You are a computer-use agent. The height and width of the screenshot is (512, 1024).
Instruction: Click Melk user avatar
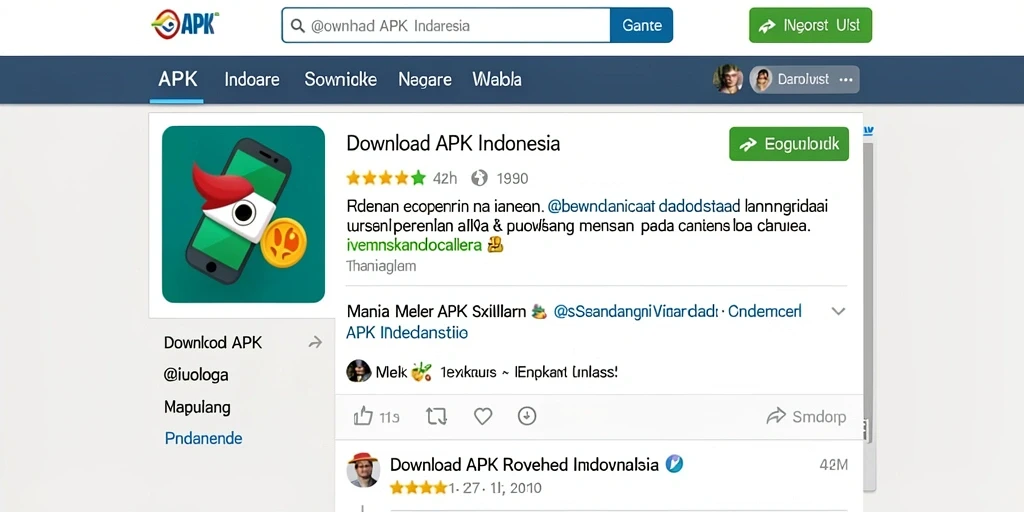click(x=359, y=371)
